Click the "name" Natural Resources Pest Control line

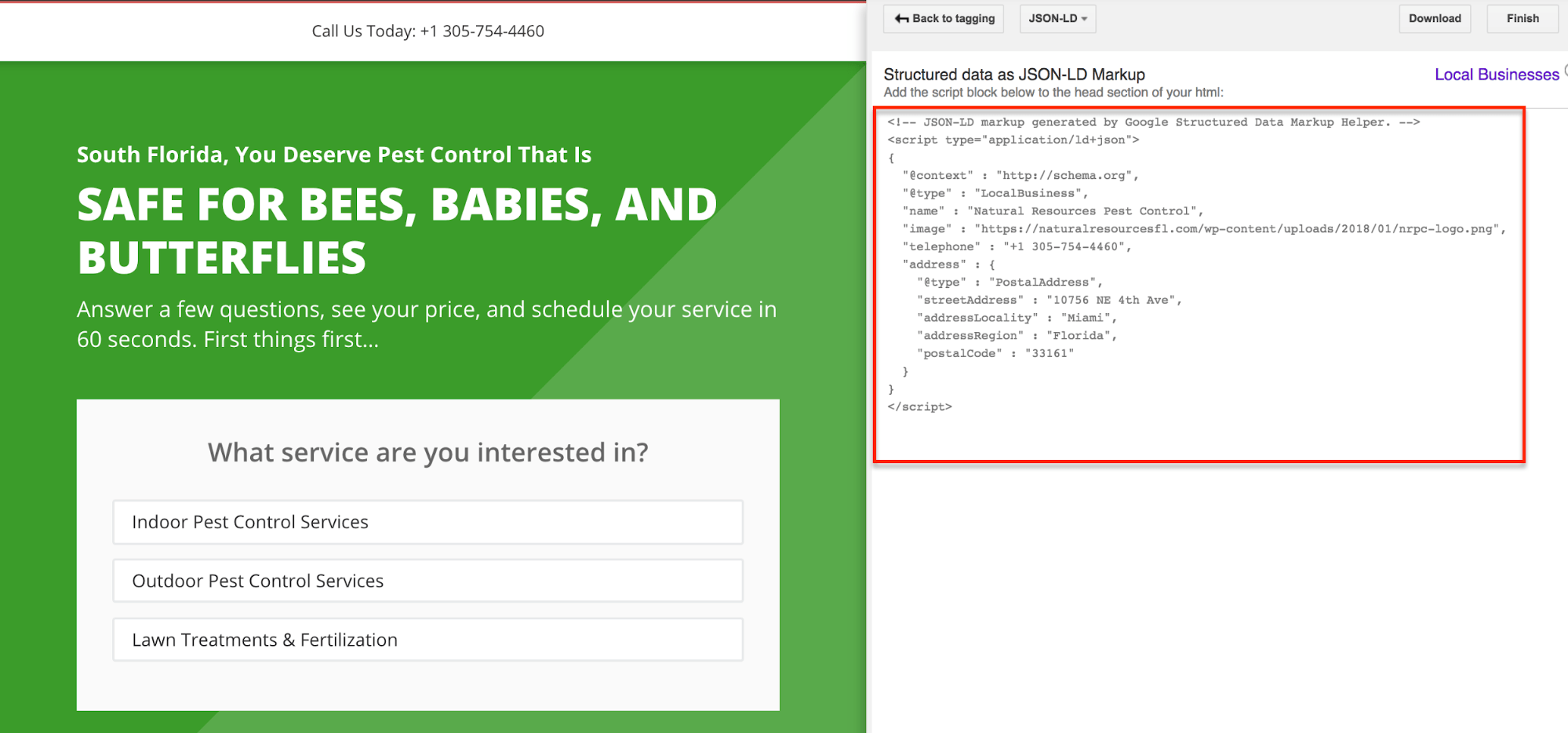(x=1052, y=211)
